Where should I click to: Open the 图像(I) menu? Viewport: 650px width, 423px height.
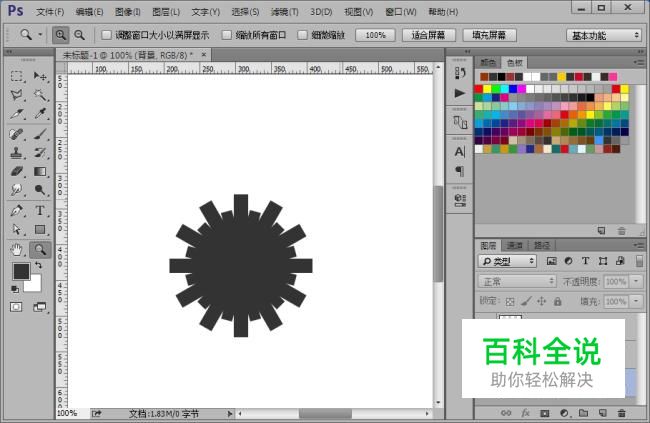coord(128,12)
